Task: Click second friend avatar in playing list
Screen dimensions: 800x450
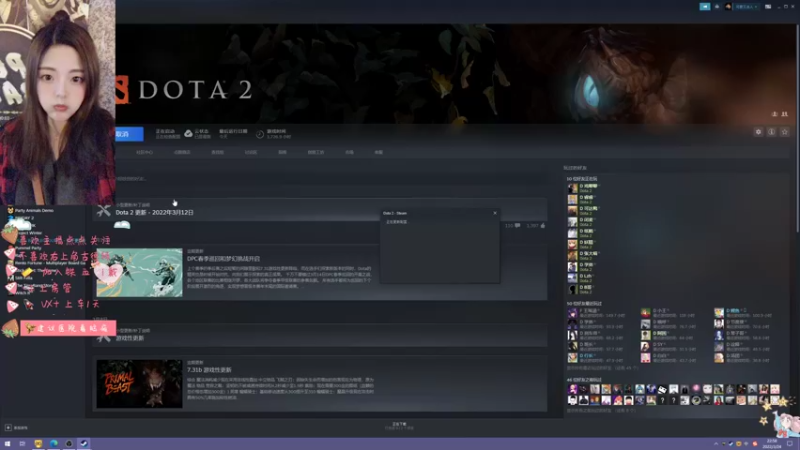Action: point(572,199)
